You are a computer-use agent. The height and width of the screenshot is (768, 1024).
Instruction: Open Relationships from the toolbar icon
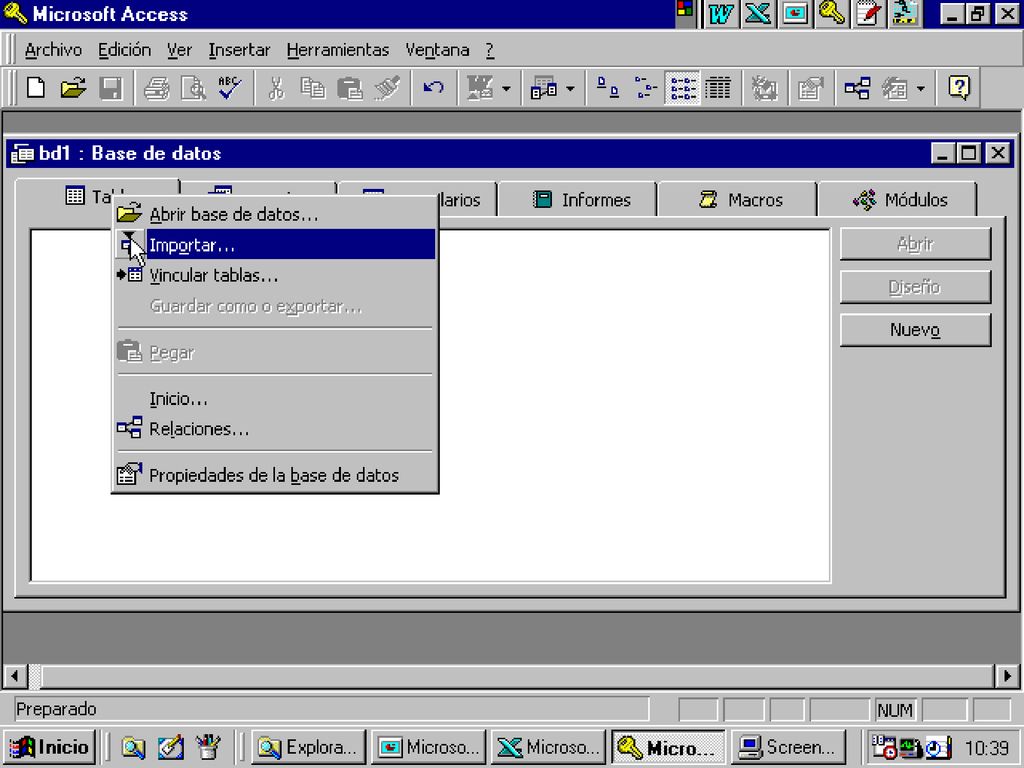[x=857, y=88]
